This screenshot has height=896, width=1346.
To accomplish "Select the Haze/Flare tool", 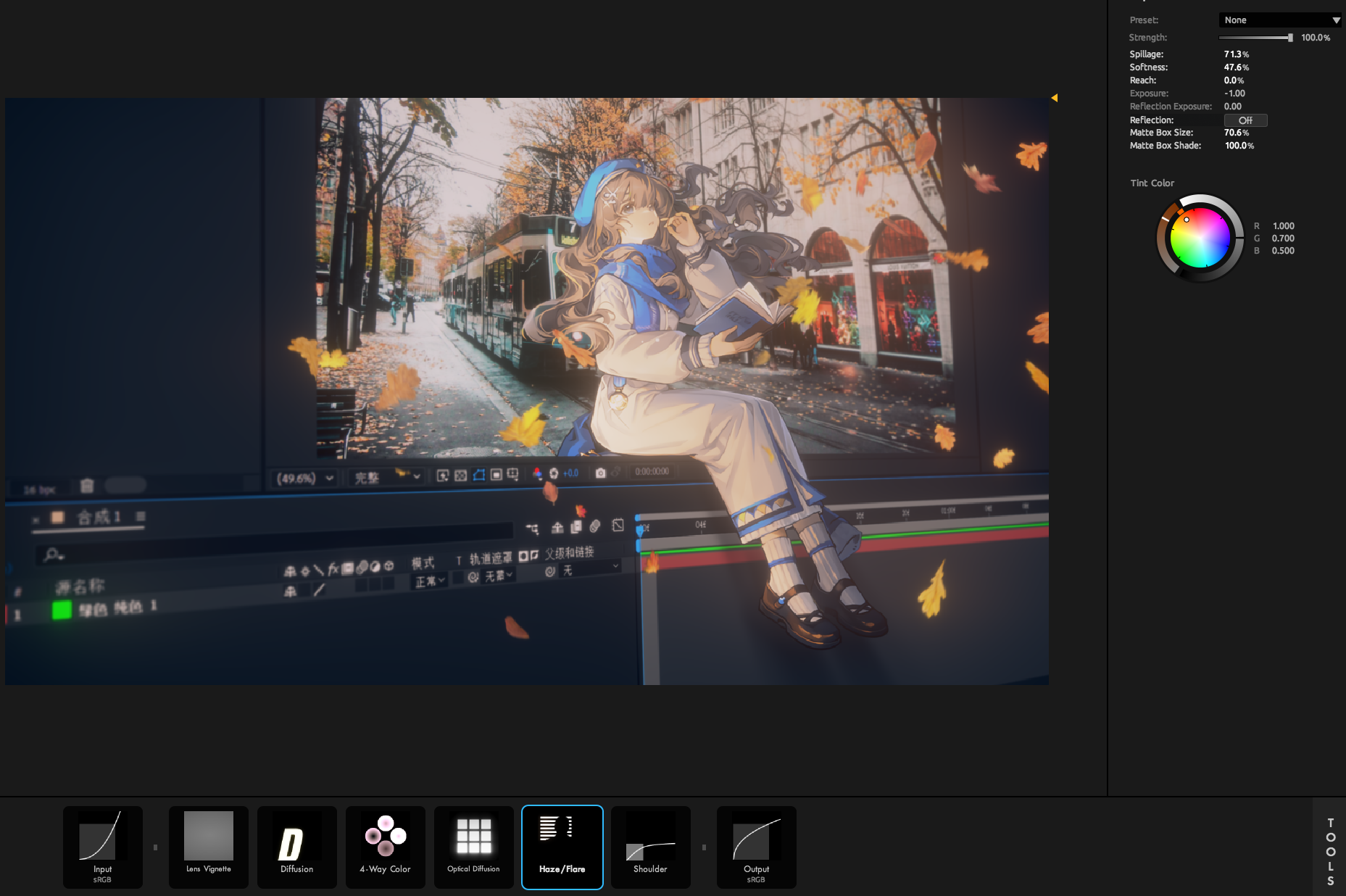I will (562, 847).
